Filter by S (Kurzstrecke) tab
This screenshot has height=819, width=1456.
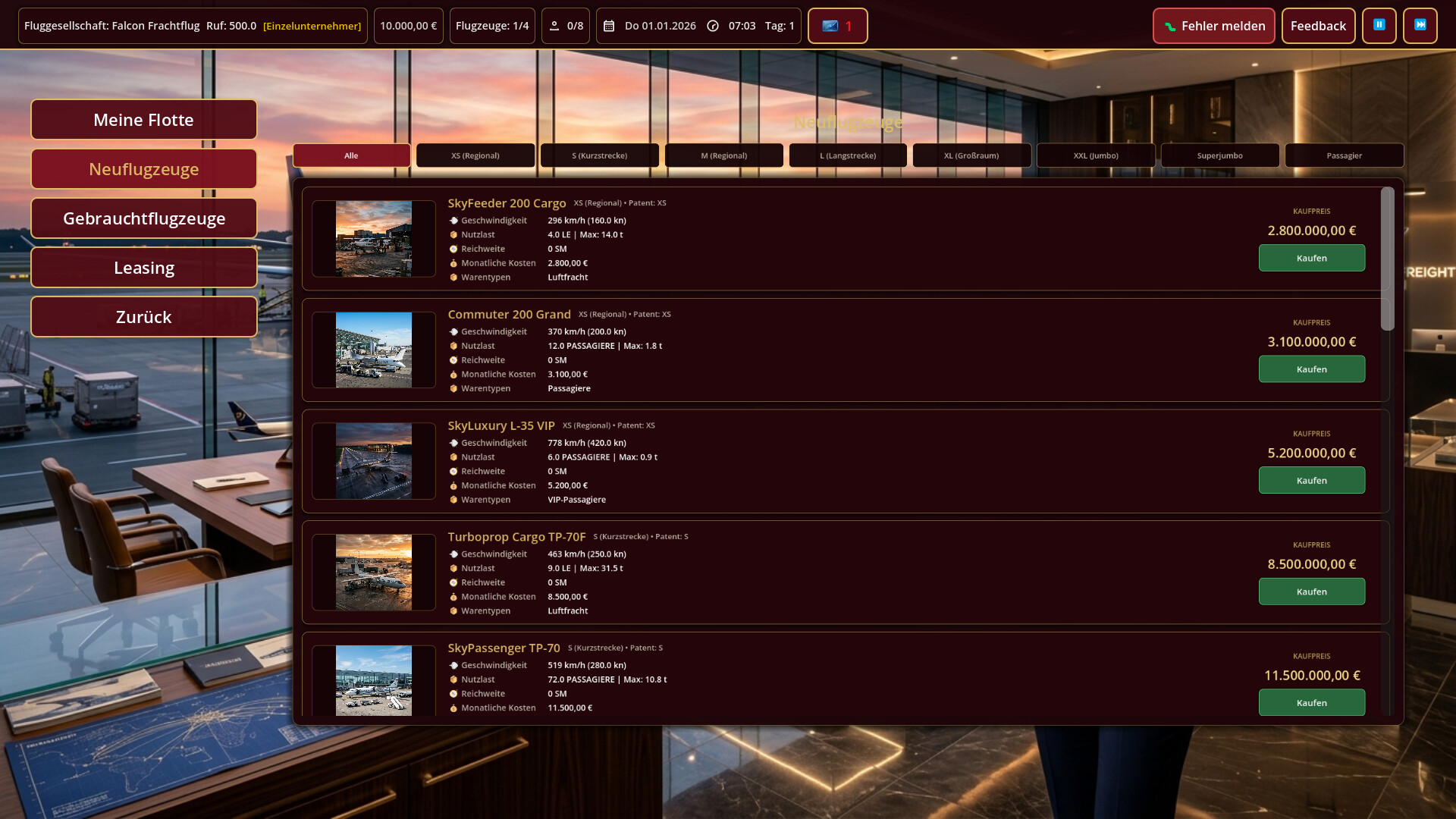coord(600,155)
